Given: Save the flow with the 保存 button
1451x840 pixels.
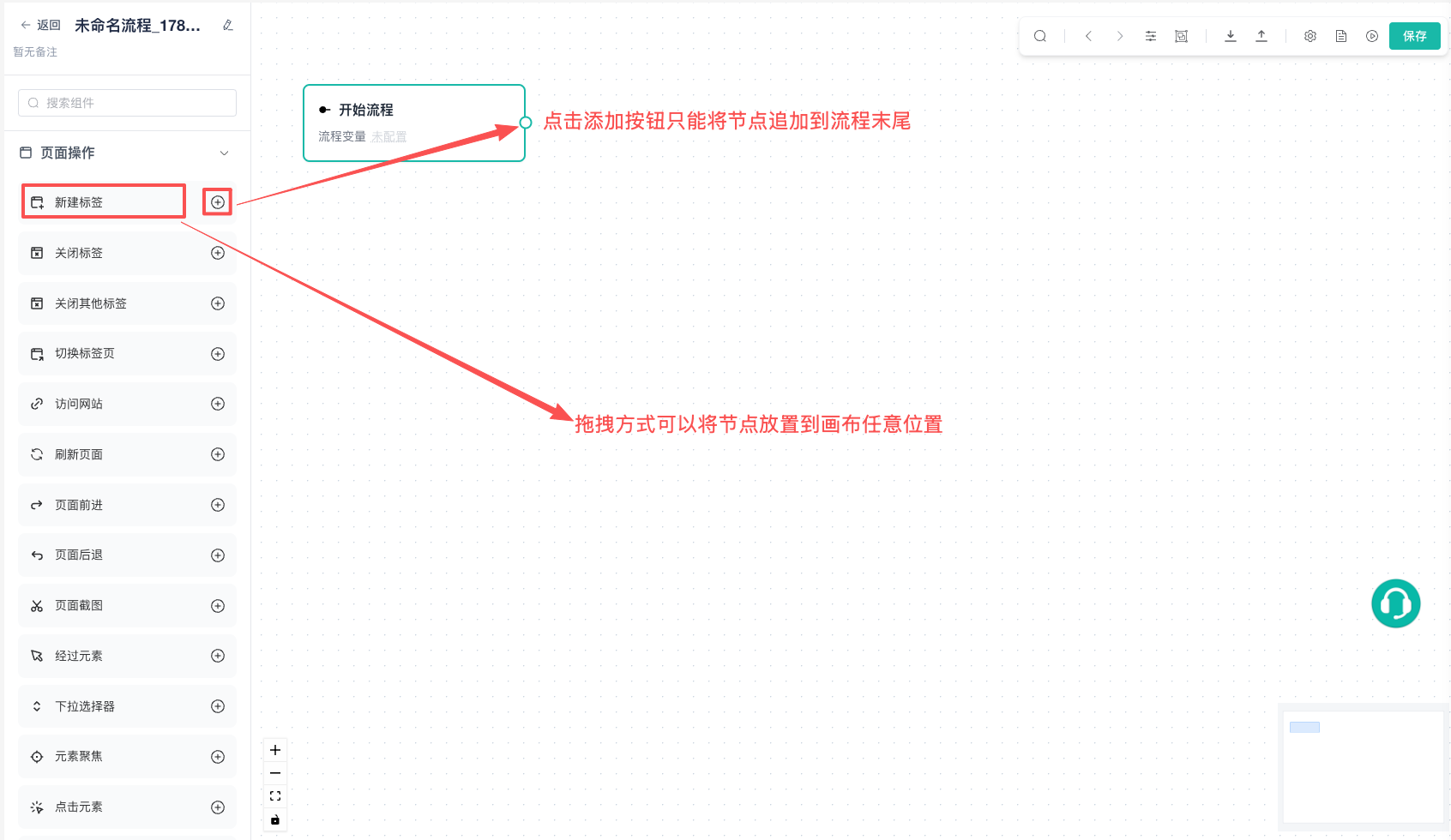Looking at the screenshot, I should 1415,36.
